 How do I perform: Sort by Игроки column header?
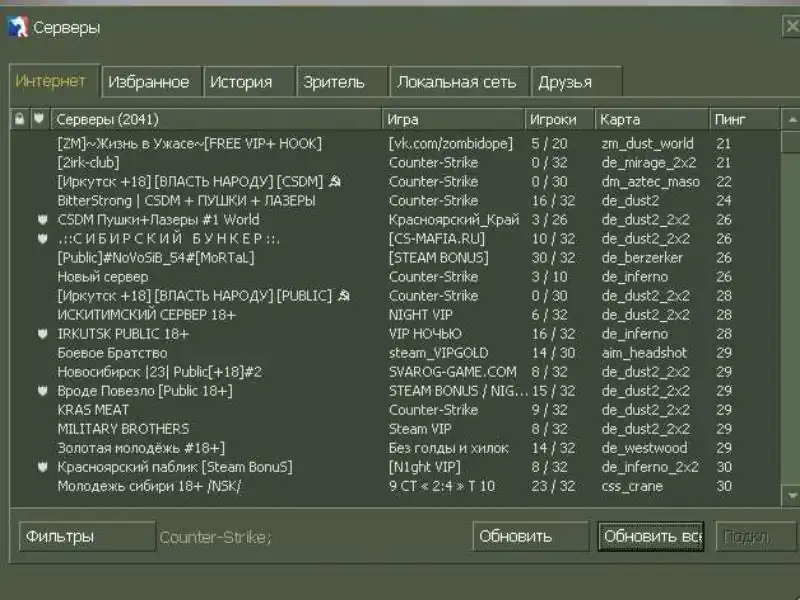560,119
